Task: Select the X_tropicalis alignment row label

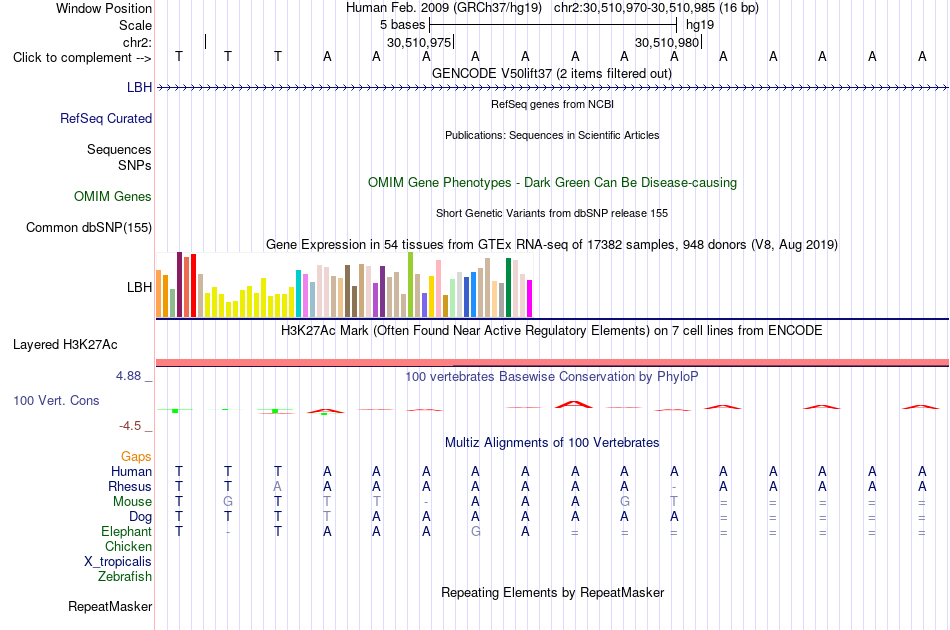Action: point(118,562)
